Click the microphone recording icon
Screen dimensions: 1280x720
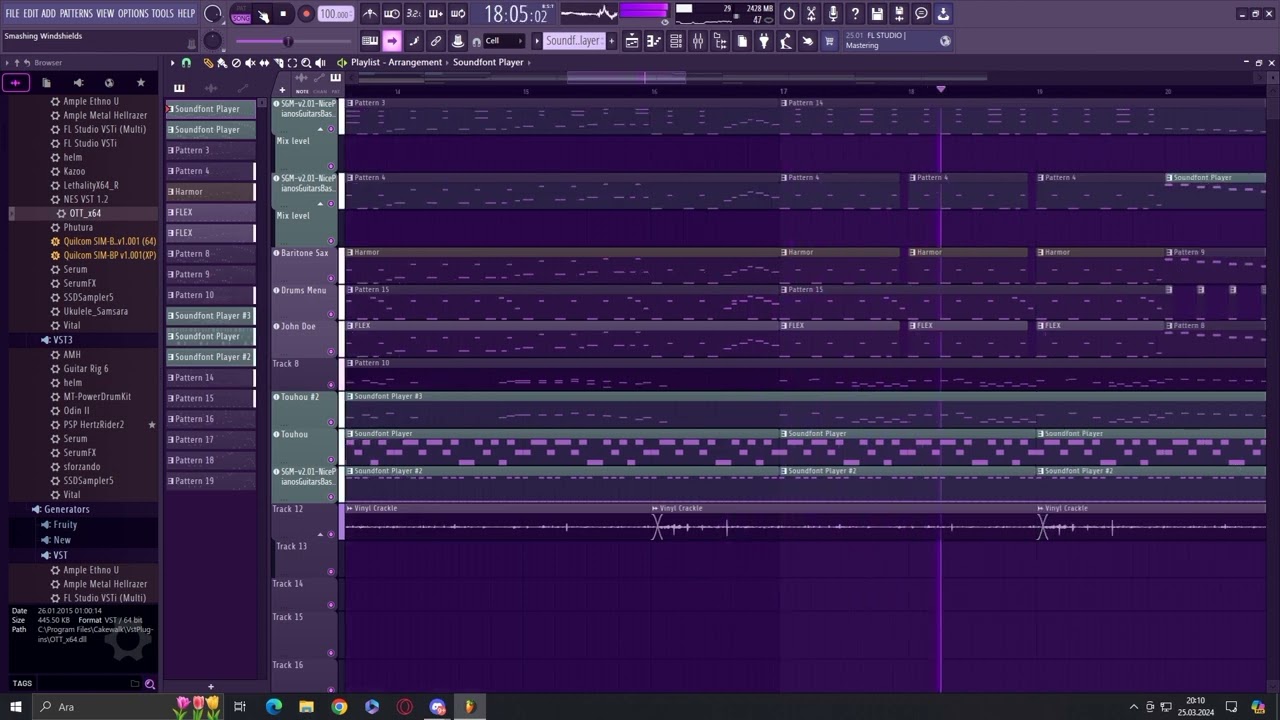[833, 14]
